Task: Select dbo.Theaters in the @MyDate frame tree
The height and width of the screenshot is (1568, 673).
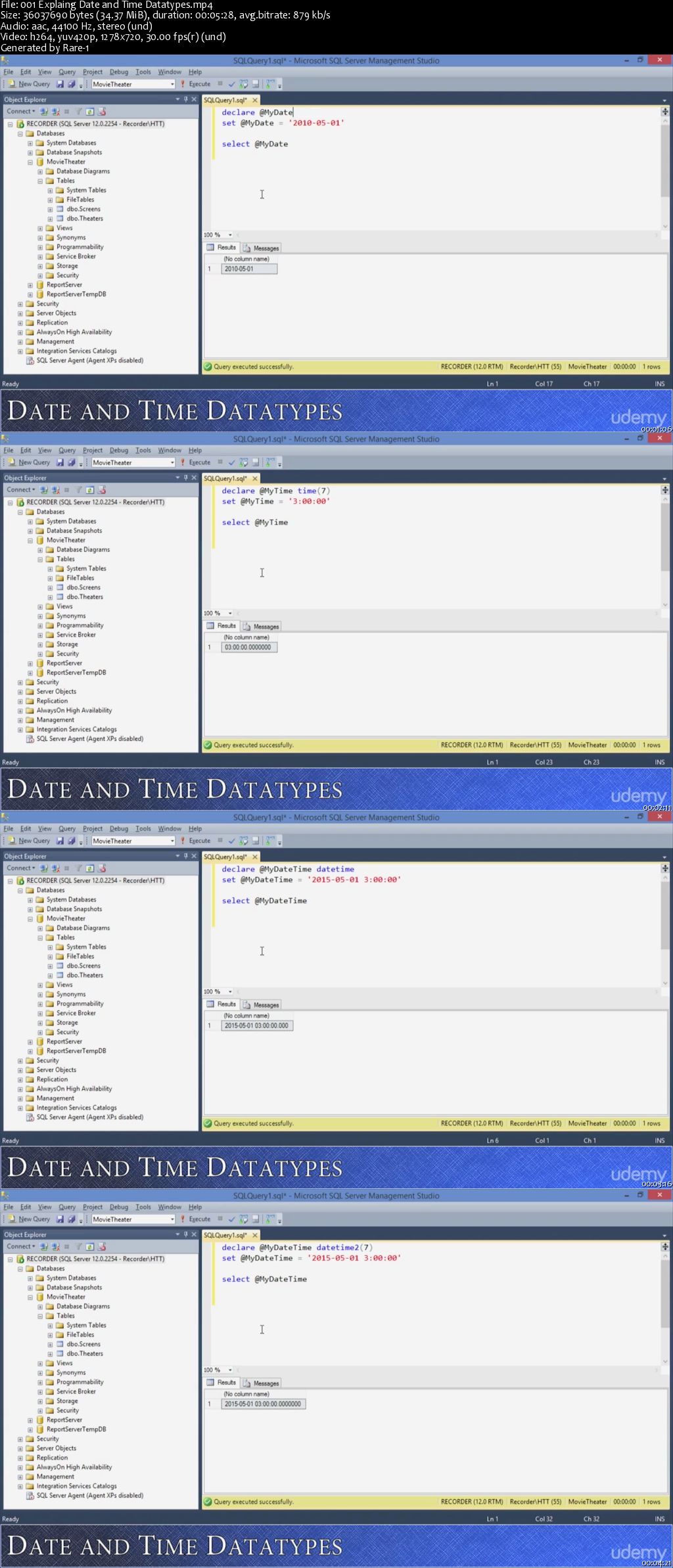Action: click(85, 219)
